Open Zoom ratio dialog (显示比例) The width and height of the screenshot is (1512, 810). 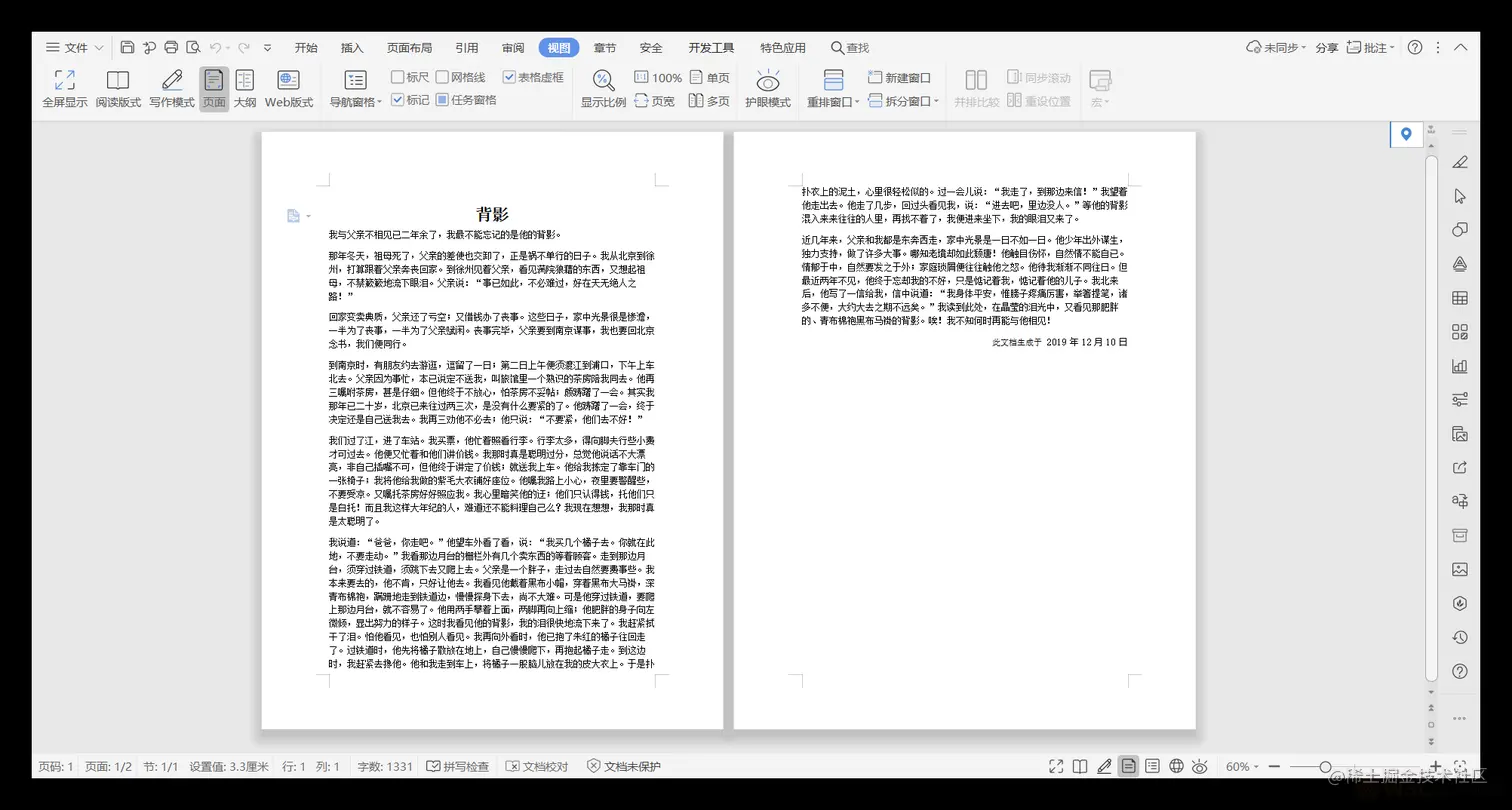point(603,89)
